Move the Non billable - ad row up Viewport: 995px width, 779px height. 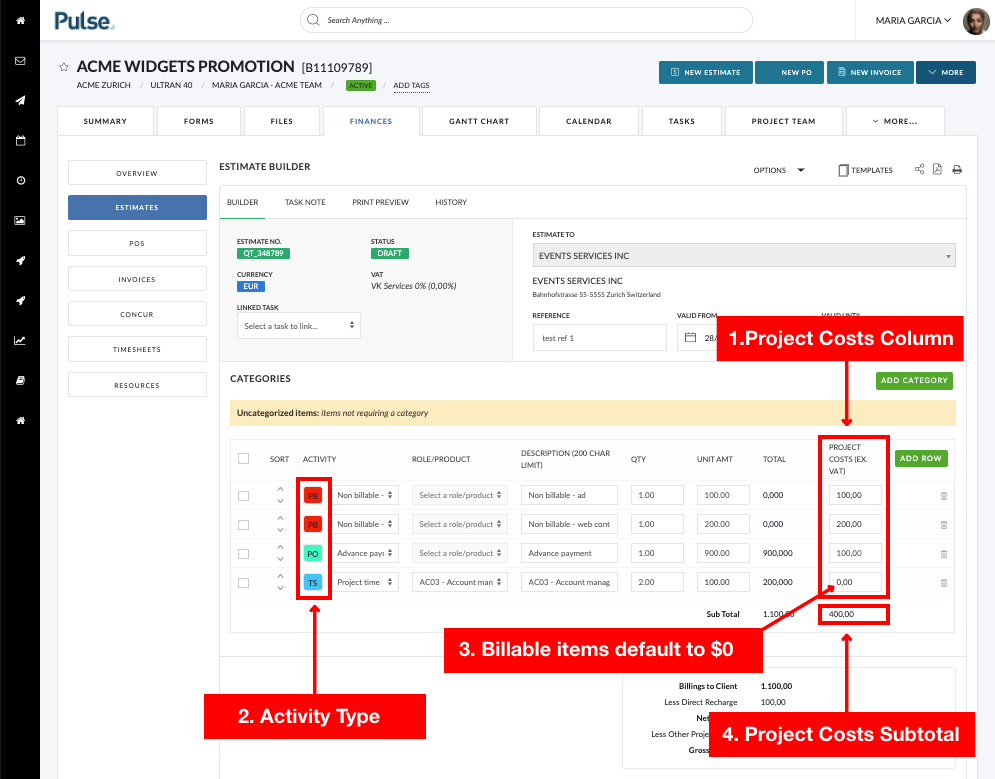pyautogui.click(x=280, y=489)
